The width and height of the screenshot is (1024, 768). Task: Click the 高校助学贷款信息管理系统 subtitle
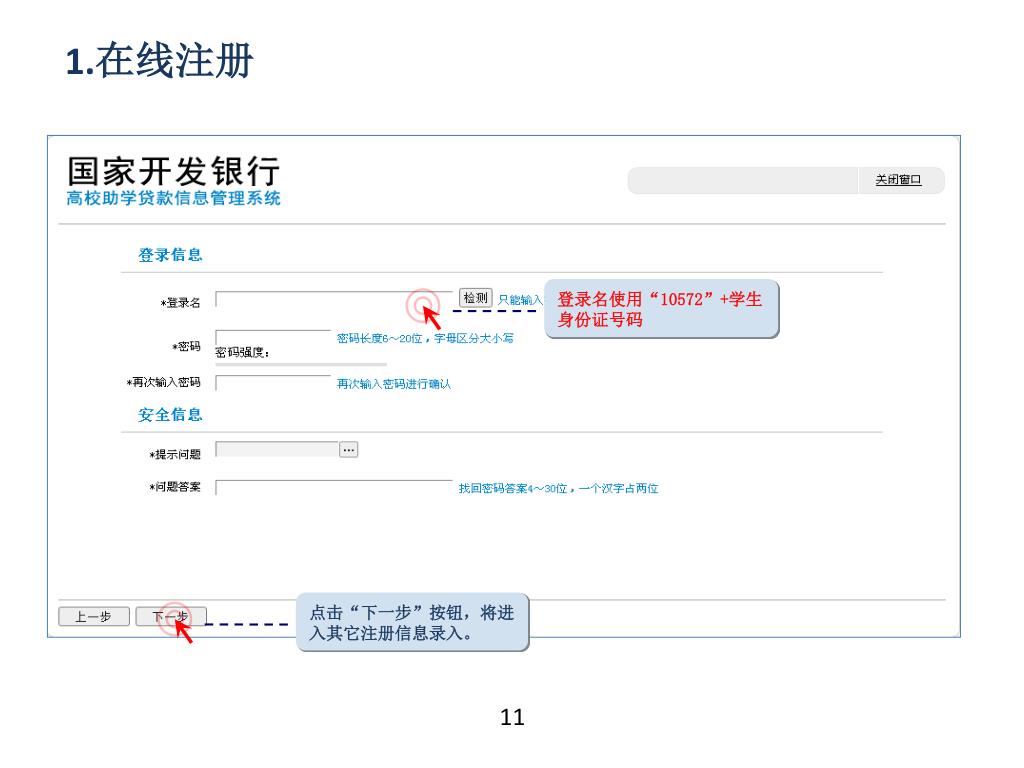pyautogui.click(x=174, y=199)
